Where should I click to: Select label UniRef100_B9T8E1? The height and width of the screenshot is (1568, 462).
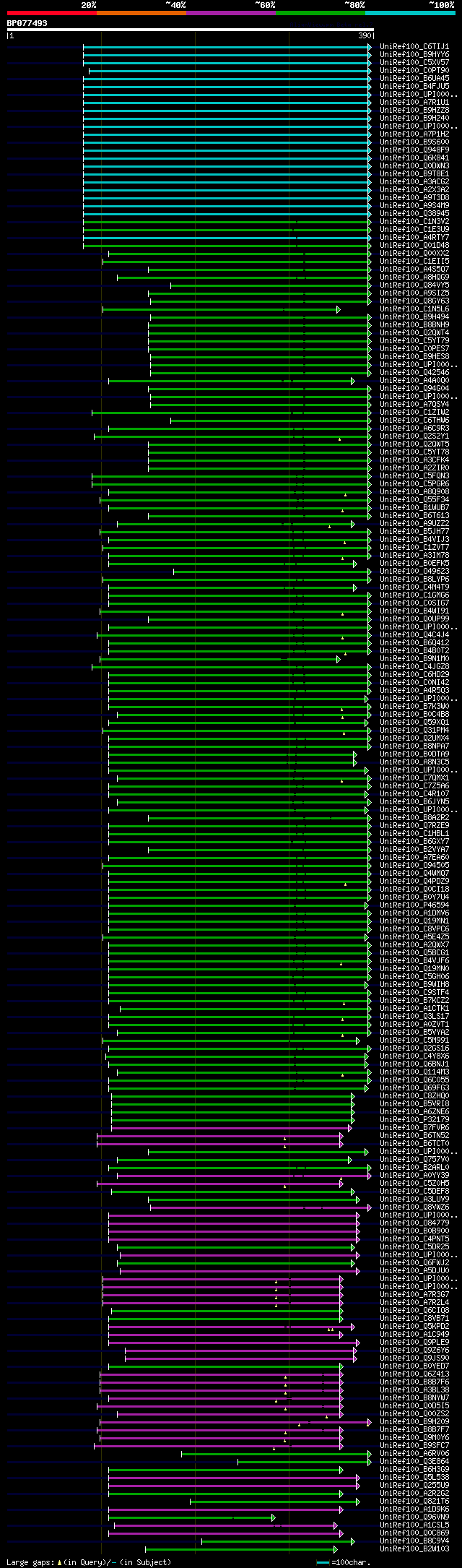pyautogui.click(x=414, y=174)
